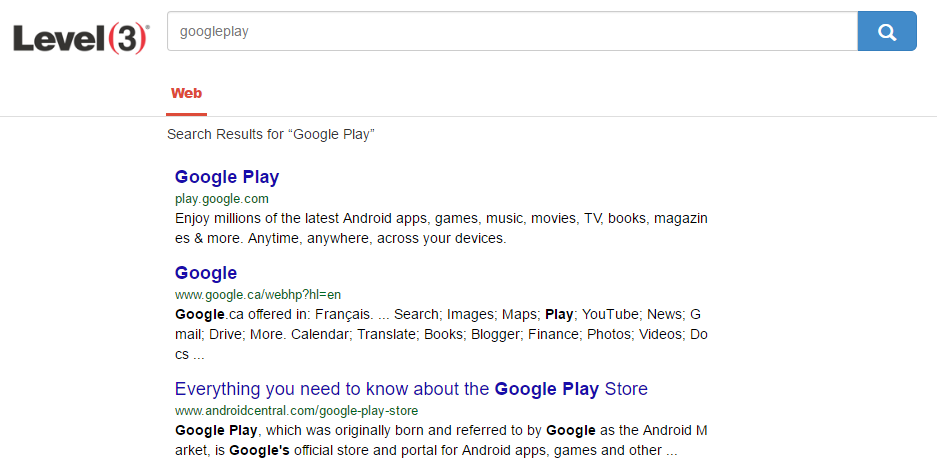
Task: Click the play.google.com URL
Action: point(222,198)
